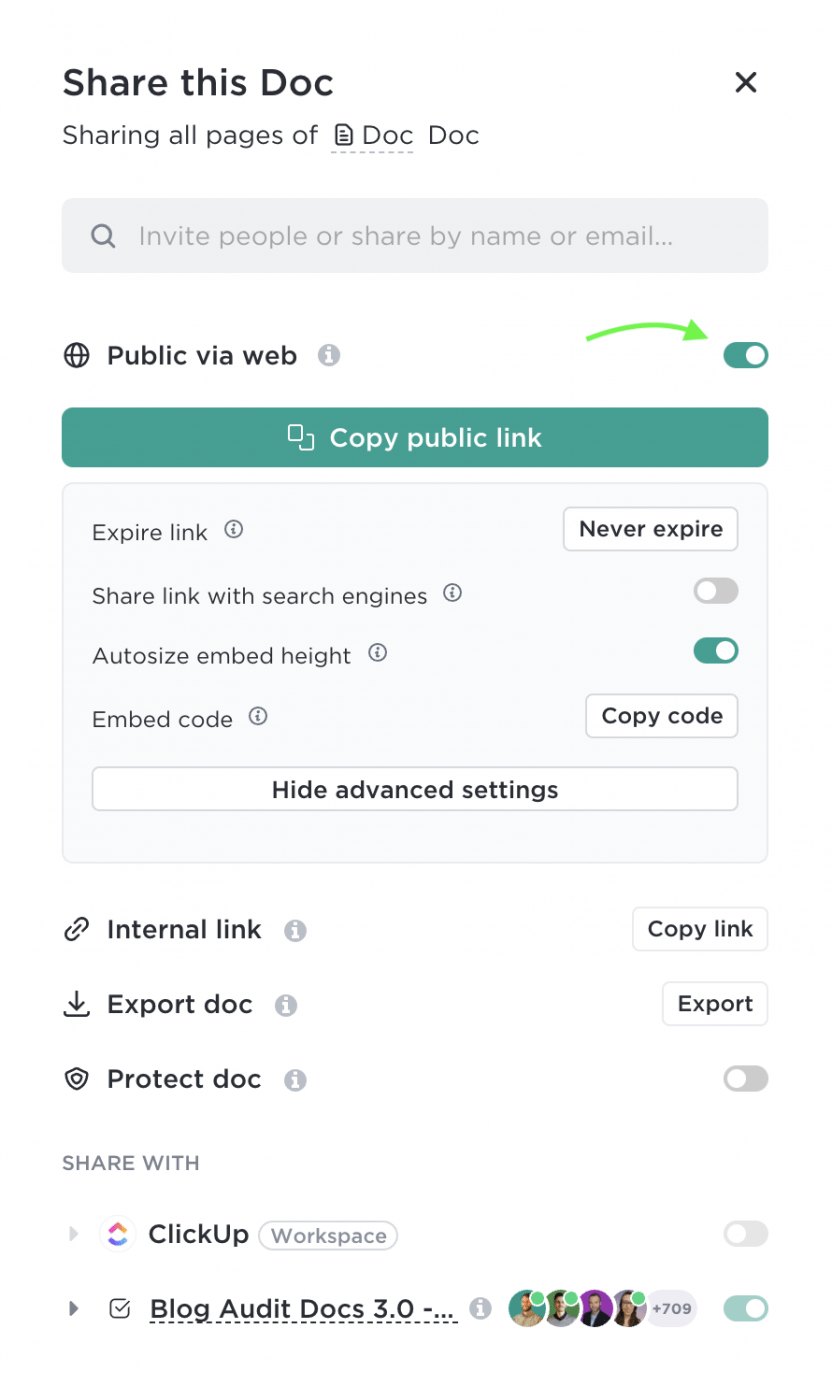Click the Copy code button

pos(662,716)
